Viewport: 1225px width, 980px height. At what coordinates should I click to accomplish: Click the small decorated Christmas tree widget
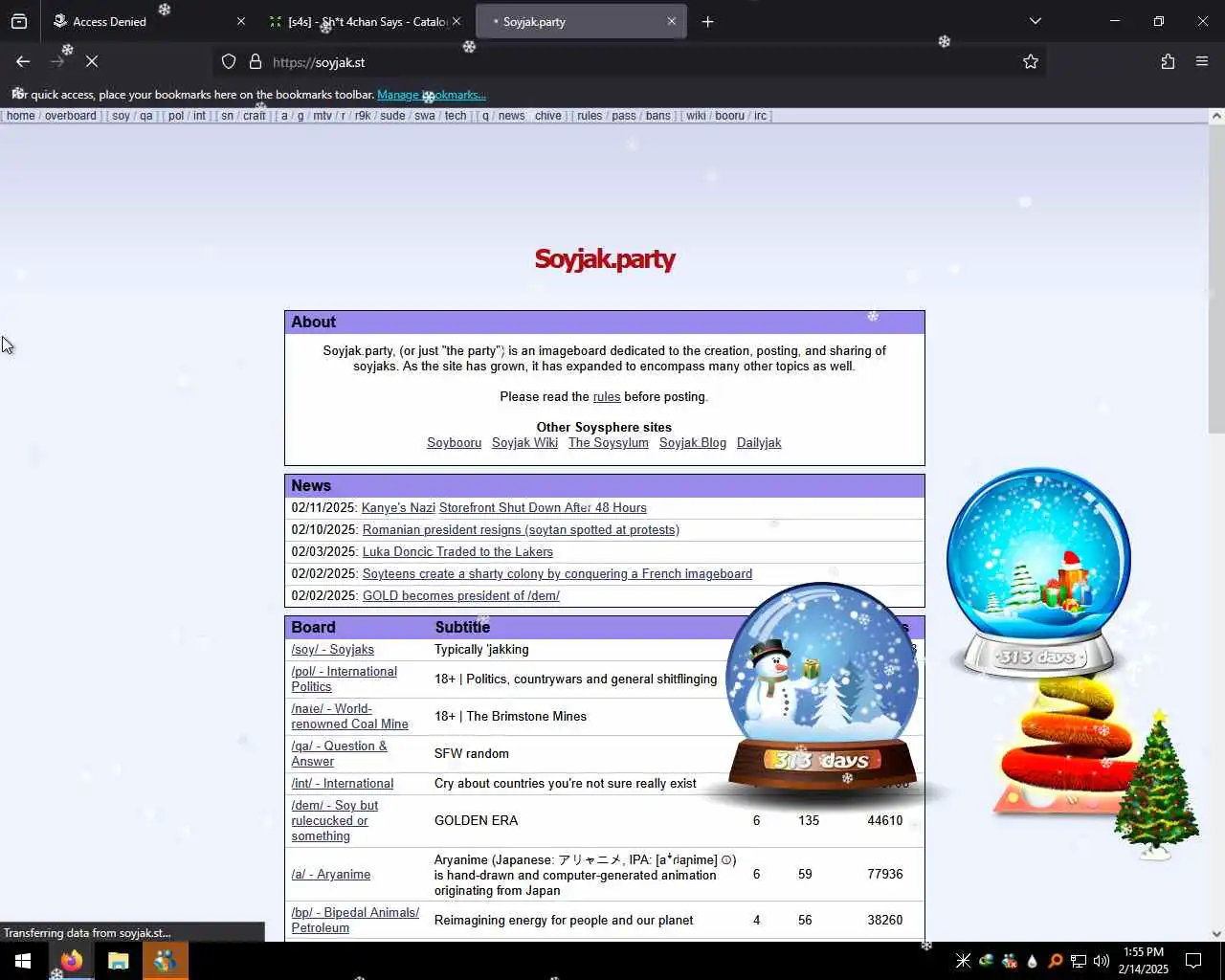point(1158,785)
